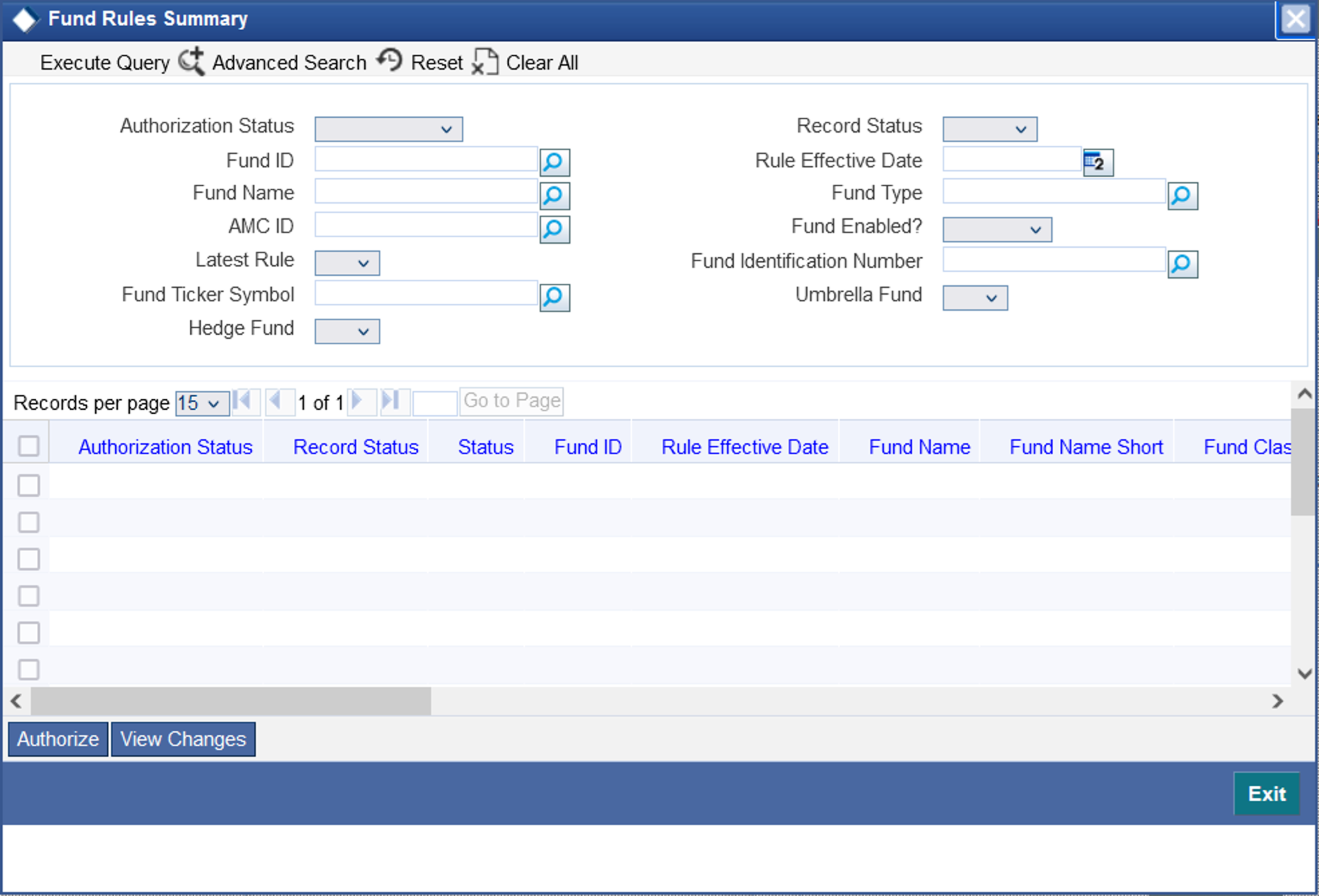Click the Exit button

click(x=1266, y=794)
